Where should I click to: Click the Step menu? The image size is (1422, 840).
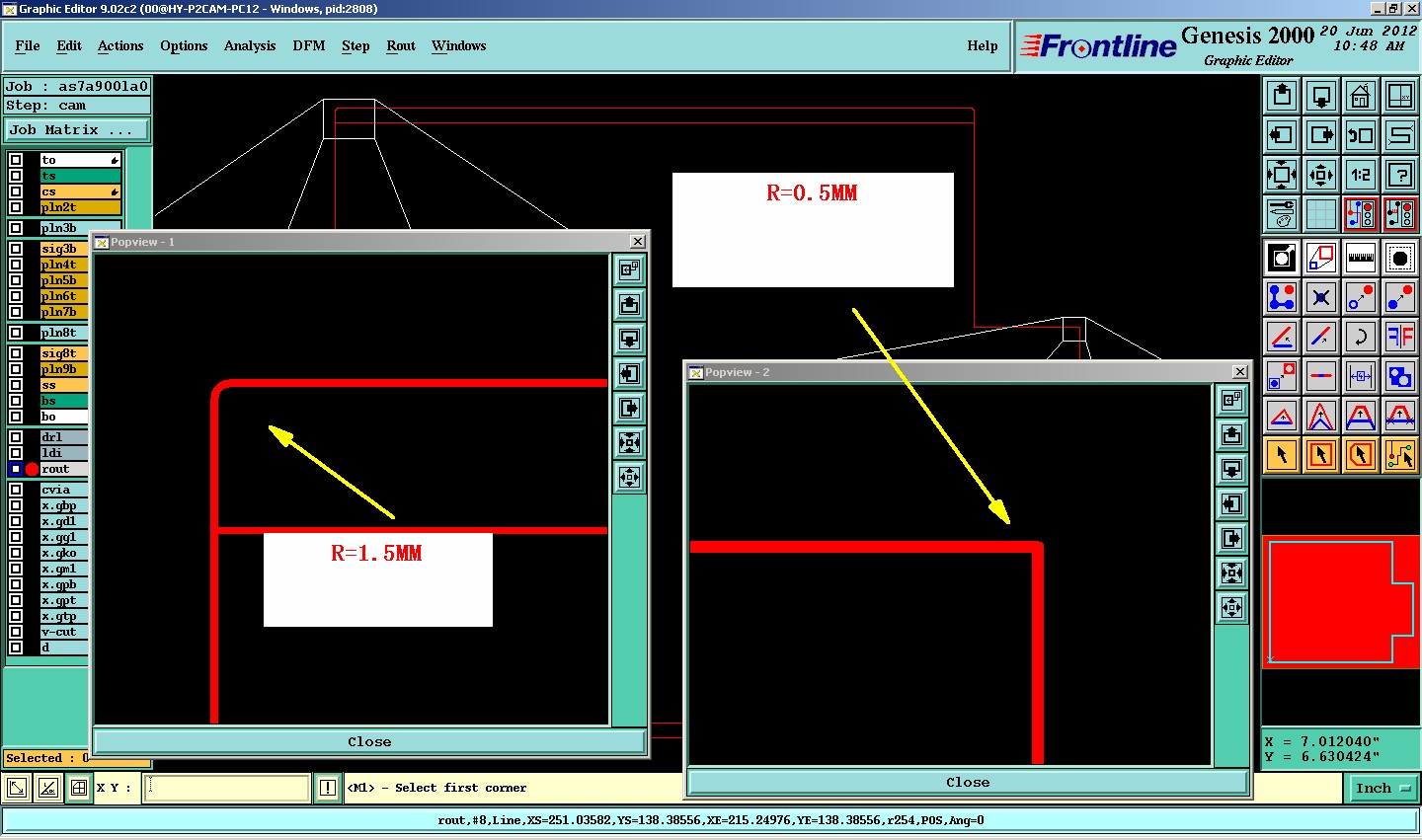355,46
